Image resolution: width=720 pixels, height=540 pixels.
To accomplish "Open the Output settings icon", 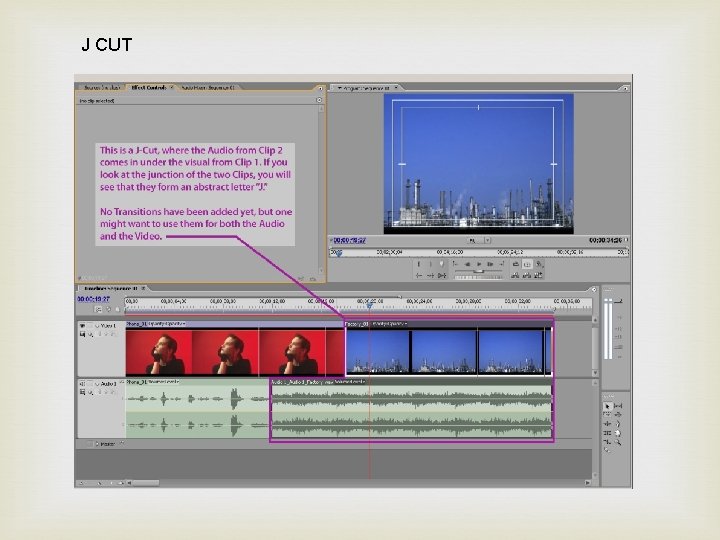I will (x=539, y=264).
